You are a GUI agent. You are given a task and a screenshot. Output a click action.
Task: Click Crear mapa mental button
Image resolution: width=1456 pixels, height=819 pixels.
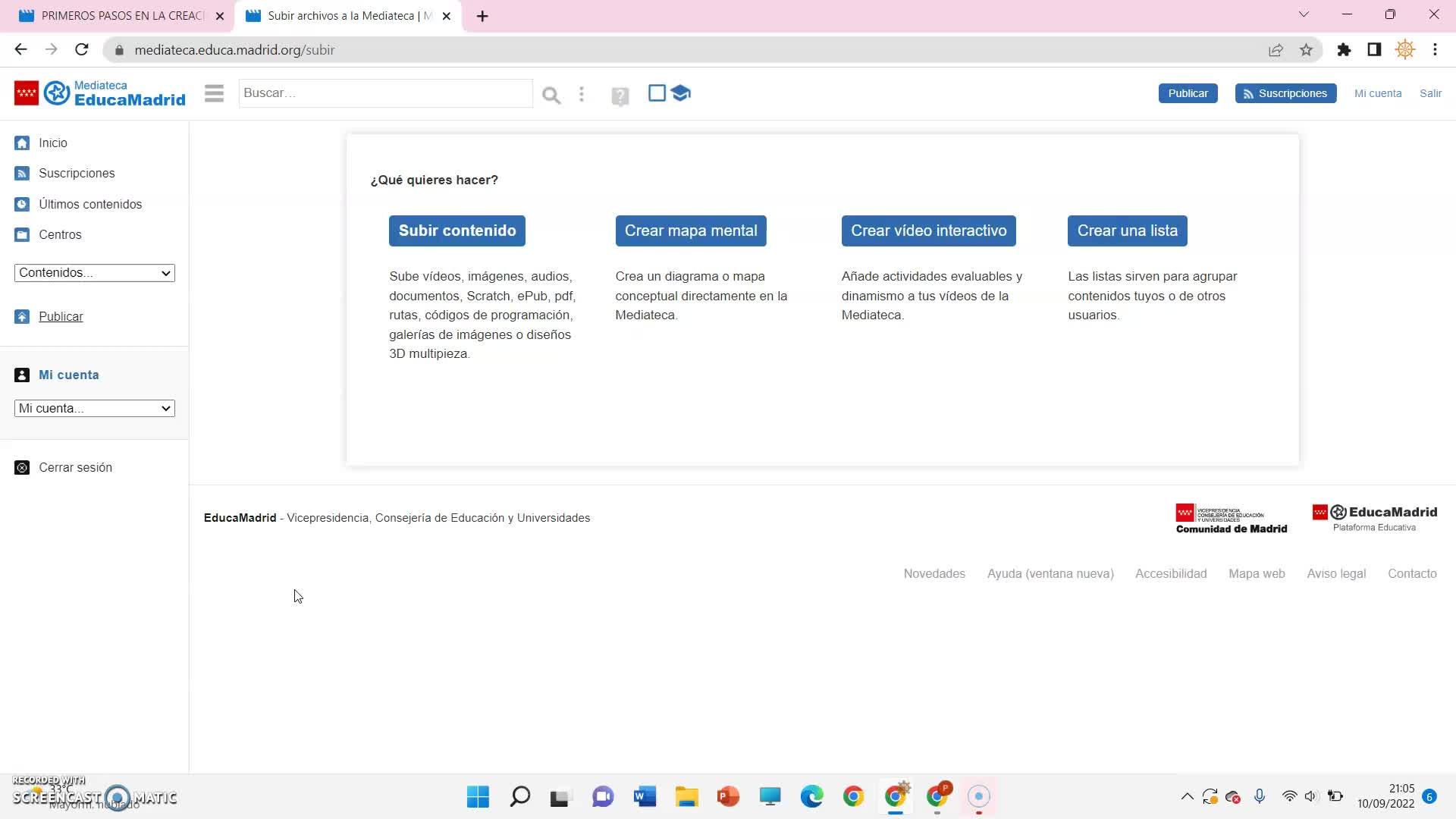pyautogui.click(x=690, y=231)
